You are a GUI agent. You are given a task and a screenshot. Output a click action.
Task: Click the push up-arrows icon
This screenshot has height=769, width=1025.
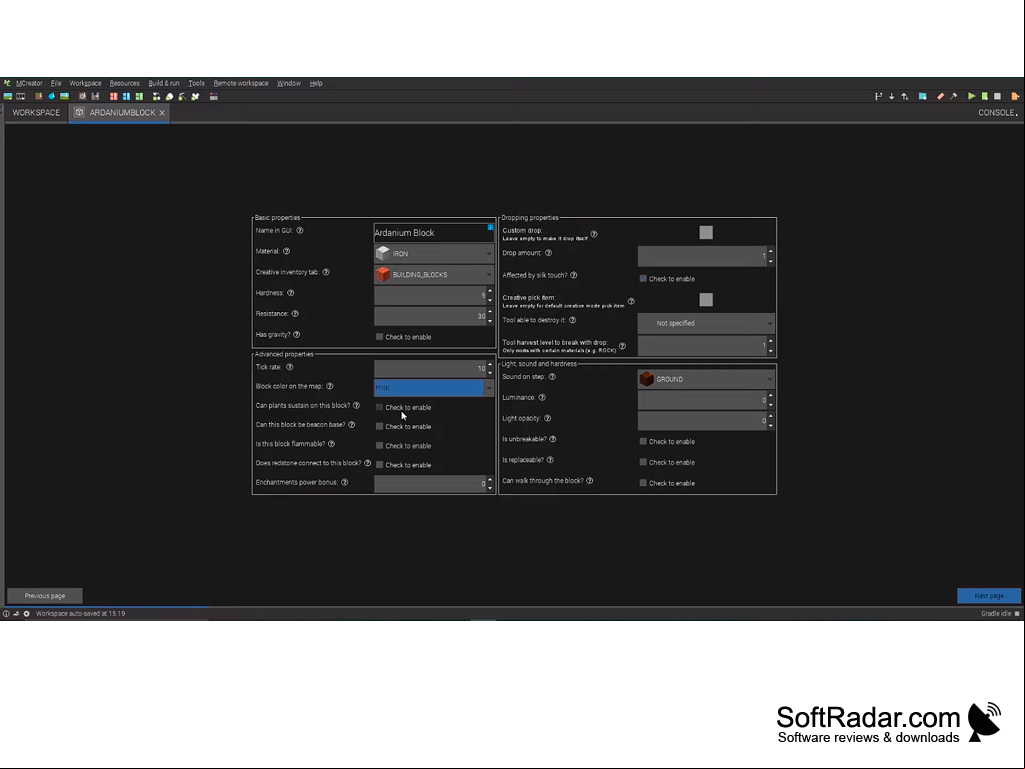tap(905, 96)
